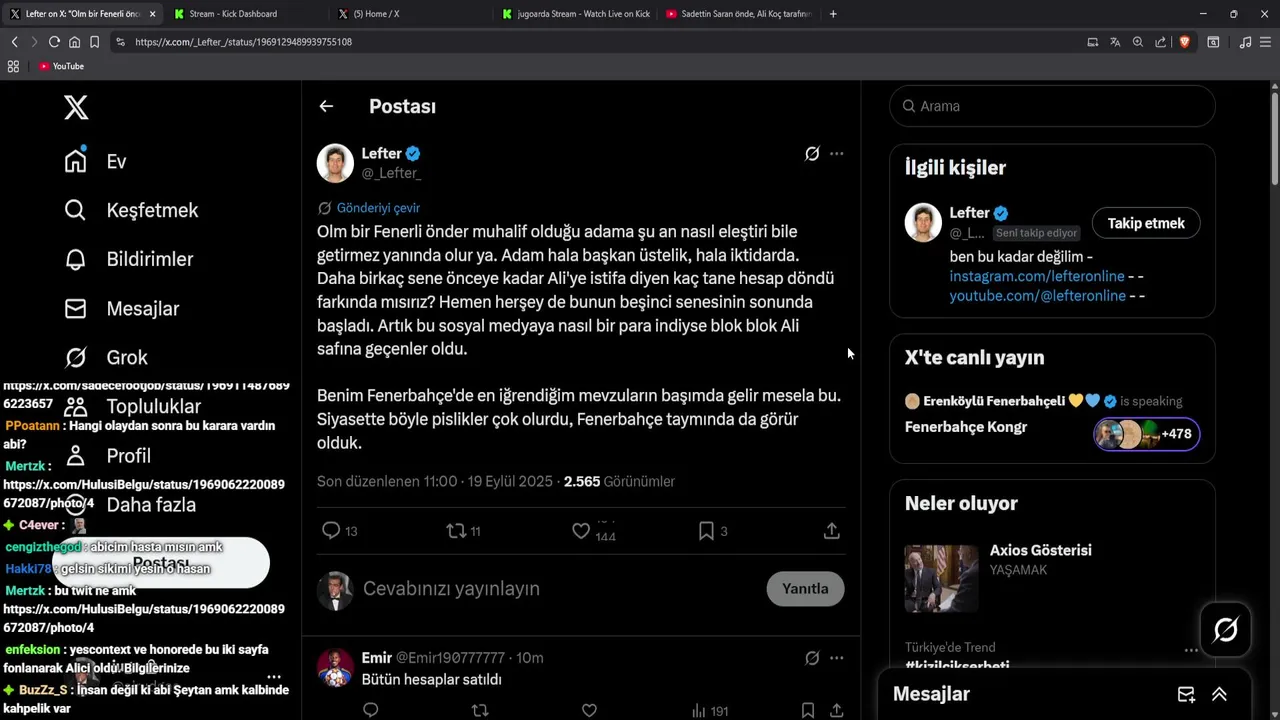1280x720 pixels.
Task: Bookmark this page in the browser toolbar
Action: (94, 42)
